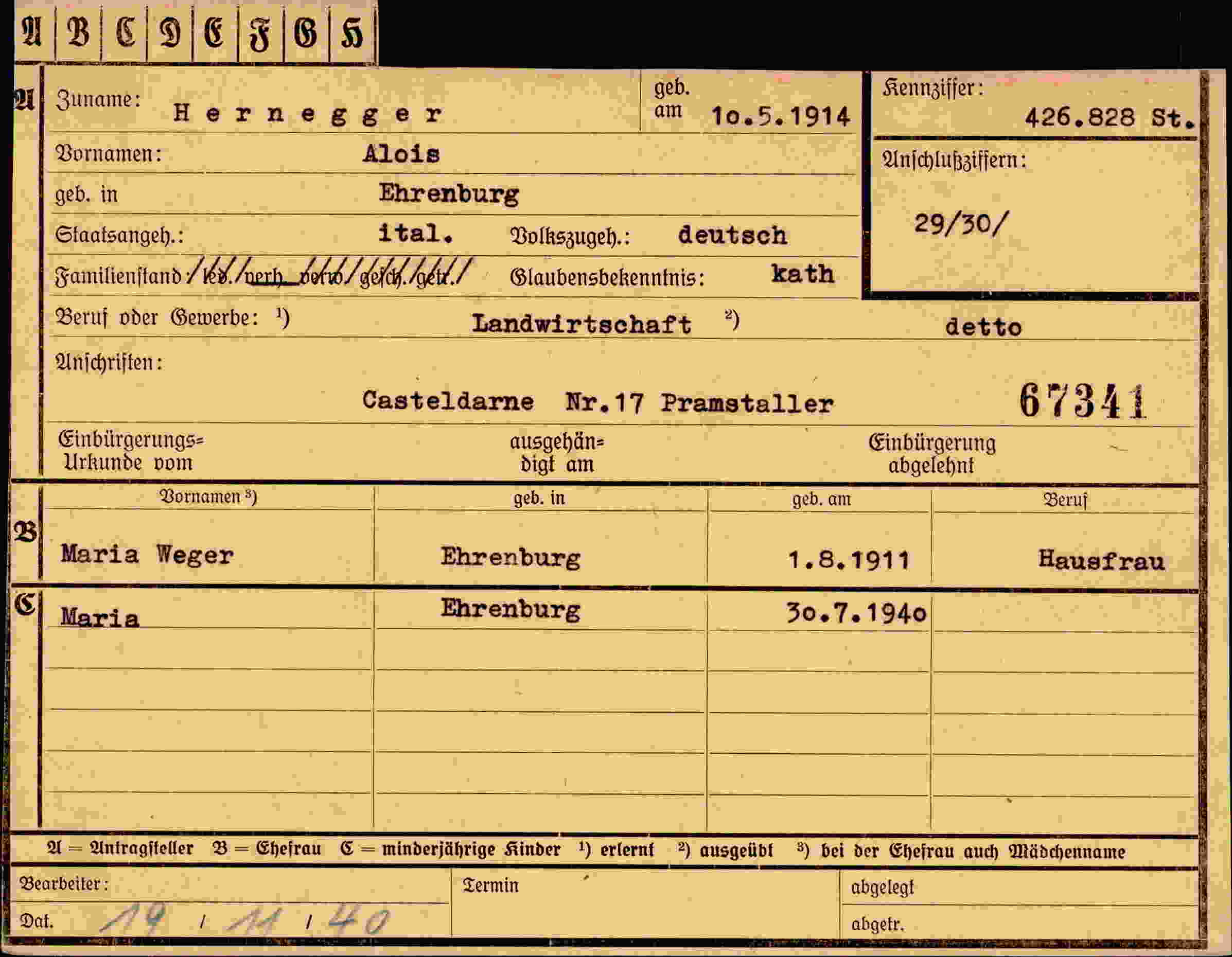Click the "Beruf" column header
The image size is (1232, 957).
[1065, 500]
